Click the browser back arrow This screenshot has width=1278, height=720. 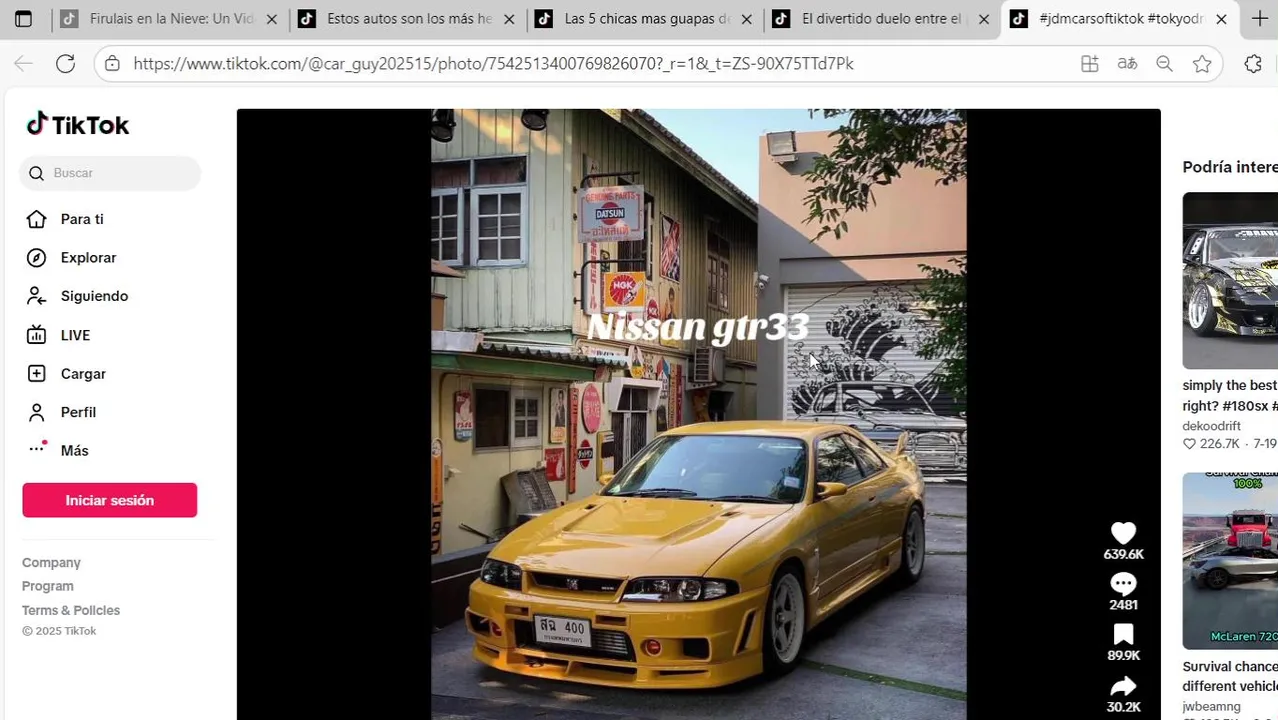coord(23,63)
